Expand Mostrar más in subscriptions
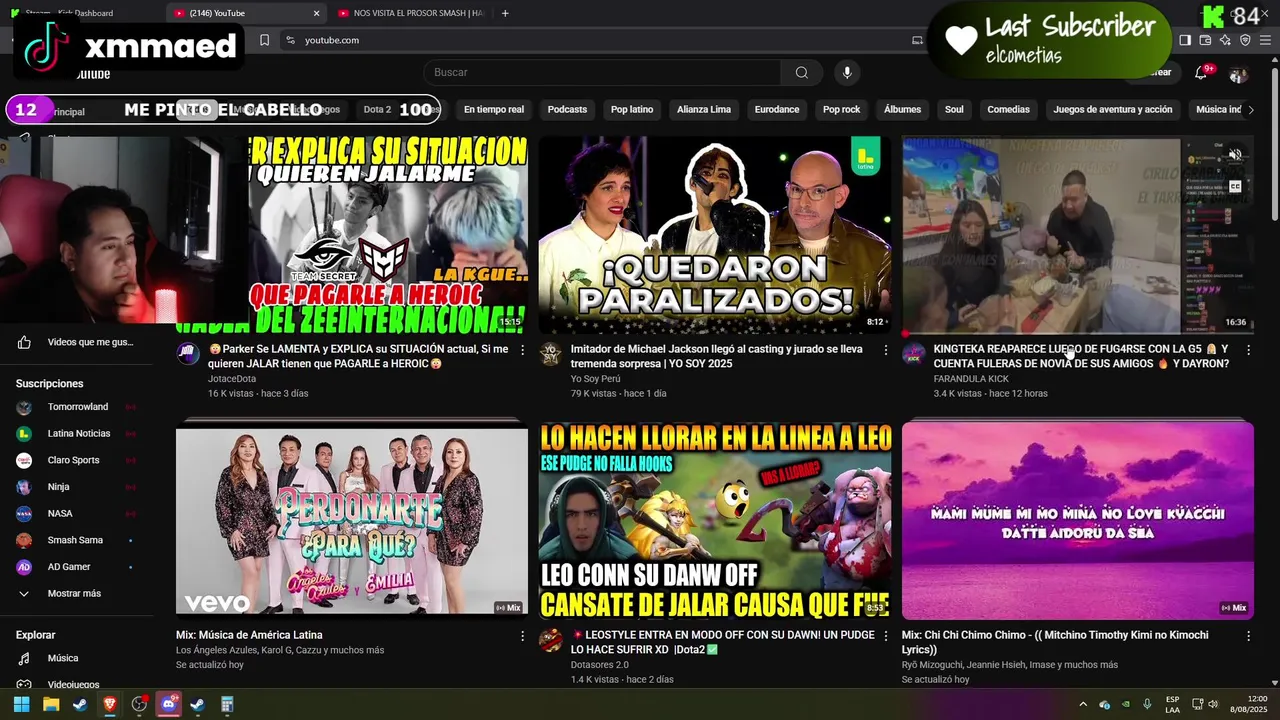Image resolution: width=1280 pixels, height=720 pixels. 74,593
